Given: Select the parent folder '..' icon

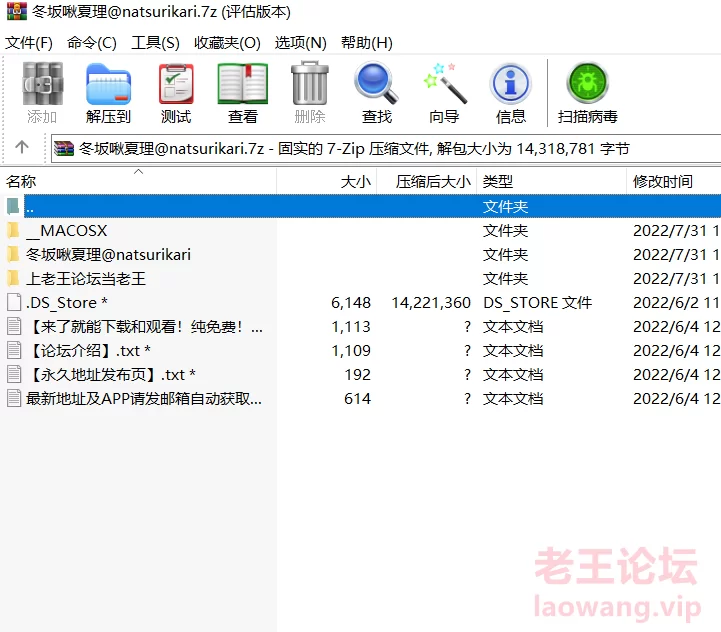Looking at the screenshot, I should 13,207.
